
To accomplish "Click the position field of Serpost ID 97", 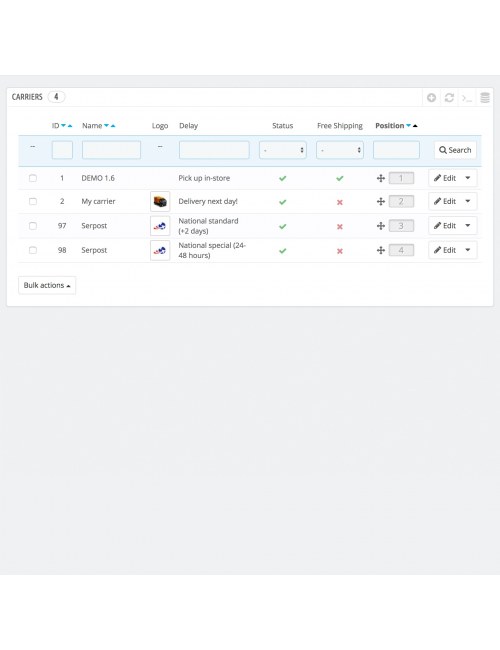I will 401,226.
